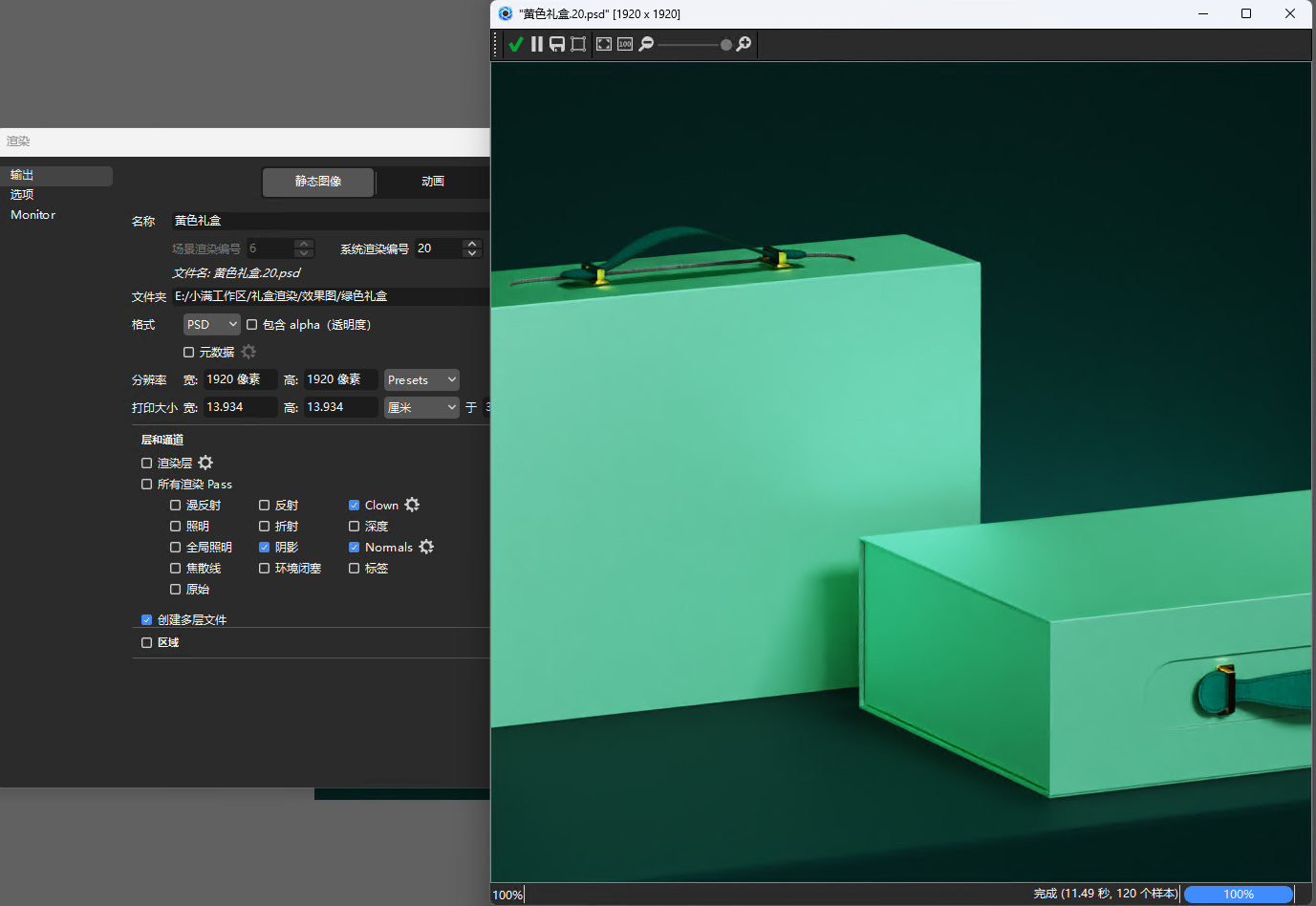Open the 厘米 unit dropdown
Image resolution: width=1316 pixels, height=906 pixels.
point(421,408)
